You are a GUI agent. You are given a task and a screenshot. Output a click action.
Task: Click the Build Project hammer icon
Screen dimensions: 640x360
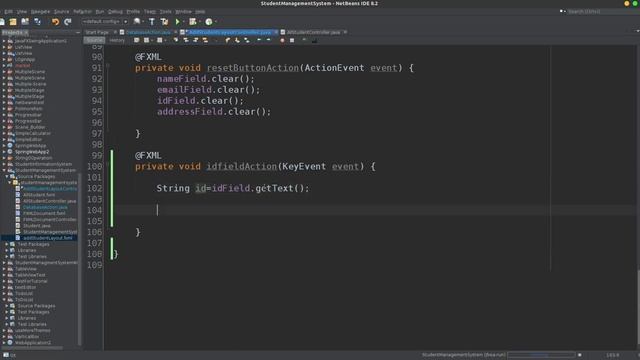[152, 22]
